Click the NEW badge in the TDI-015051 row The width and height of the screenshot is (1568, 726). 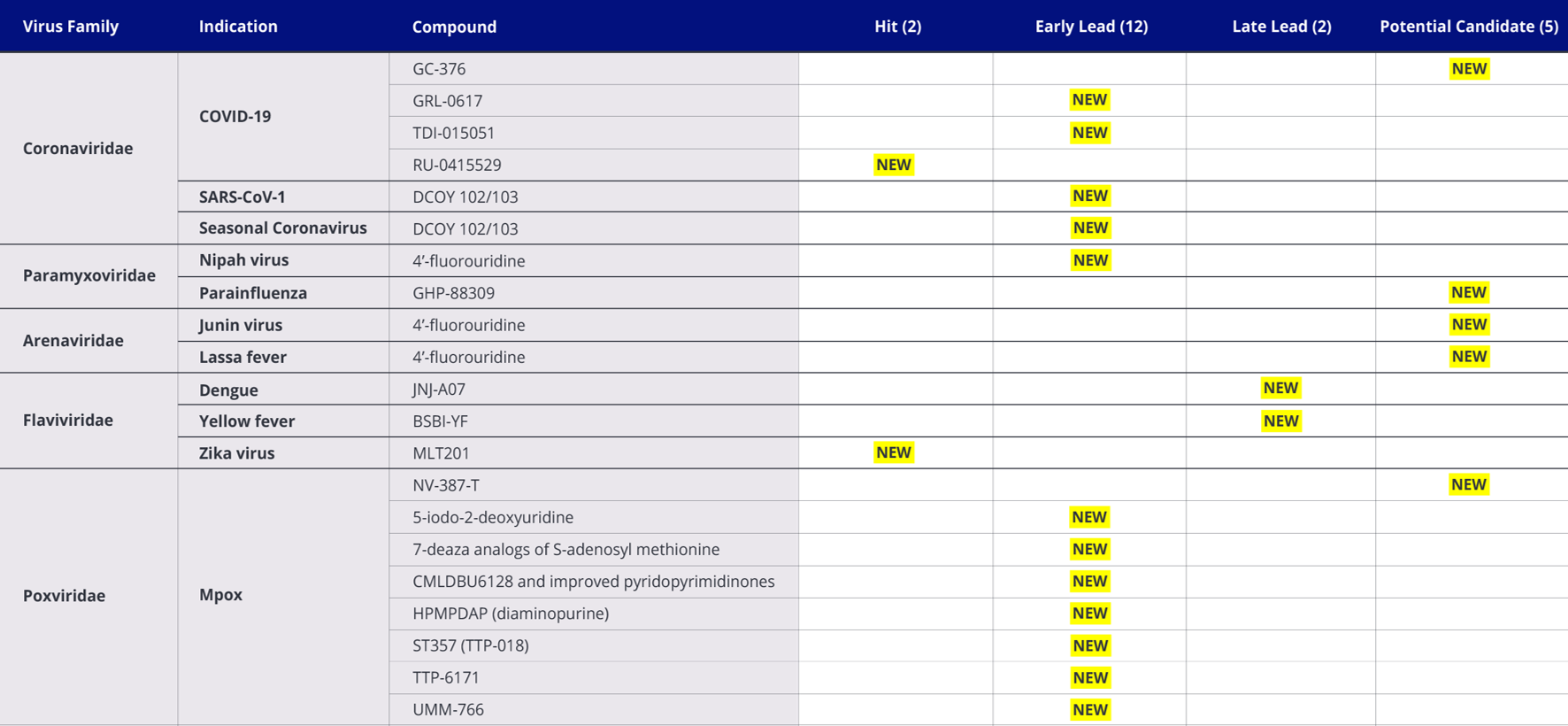point(1090,133)
